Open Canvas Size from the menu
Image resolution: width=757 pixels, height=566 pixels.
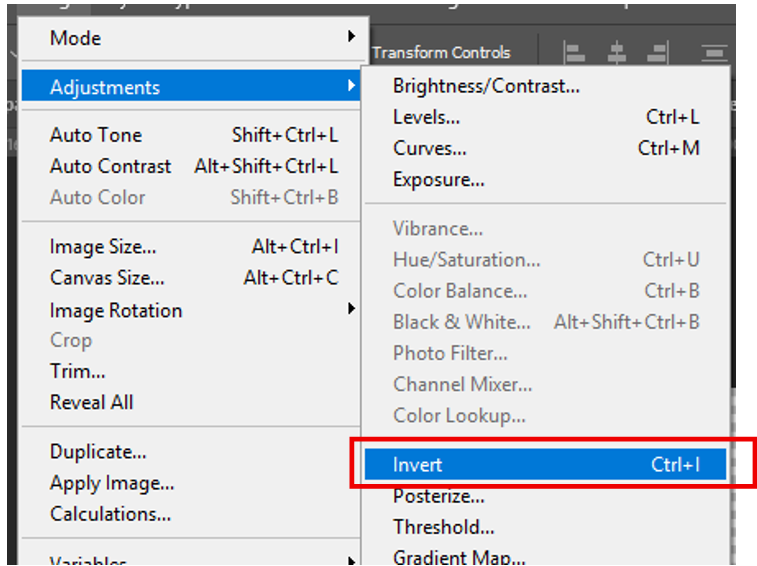point(107,278)
